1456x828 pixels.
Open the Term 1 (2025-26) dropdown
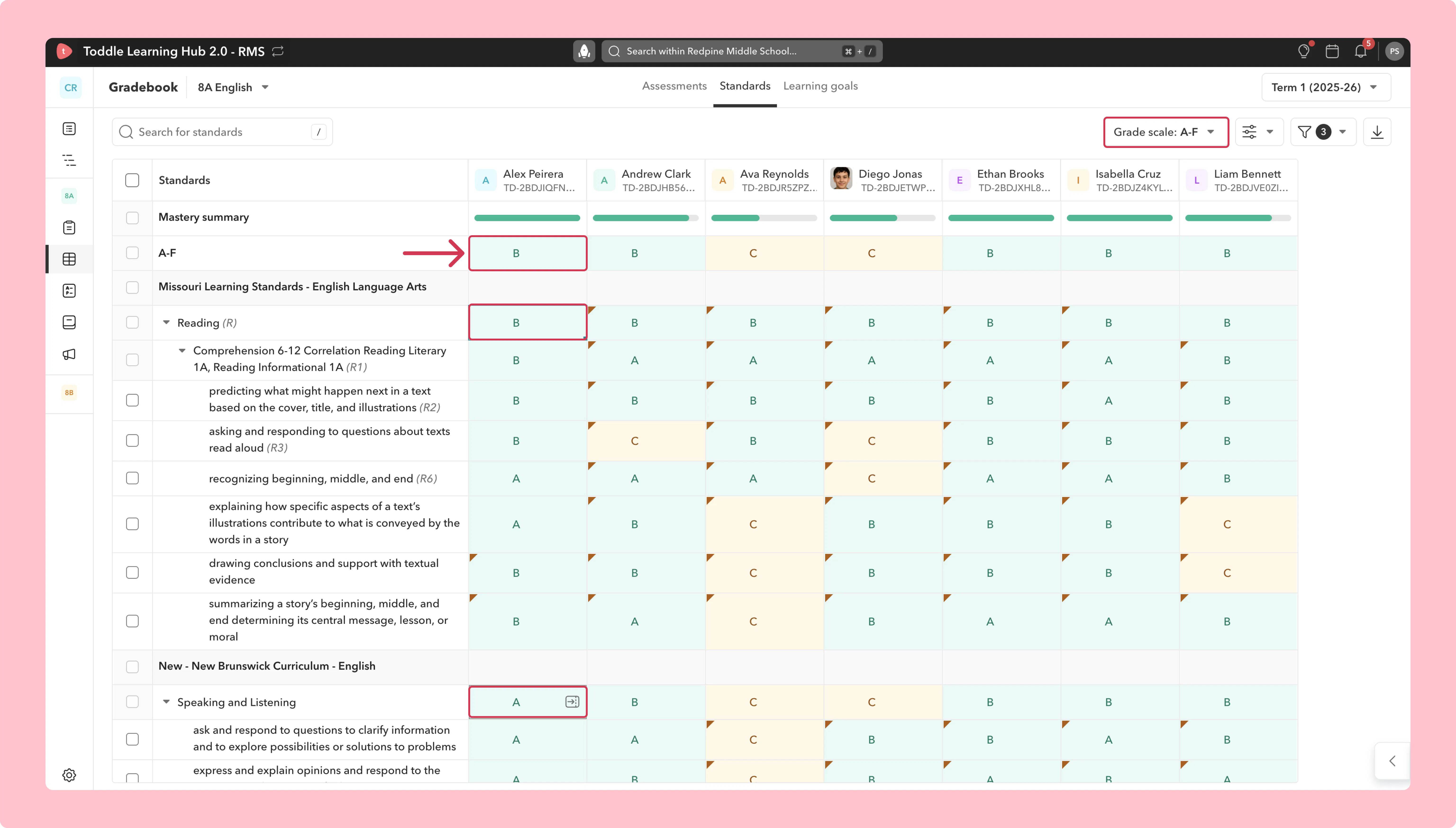1326,87
